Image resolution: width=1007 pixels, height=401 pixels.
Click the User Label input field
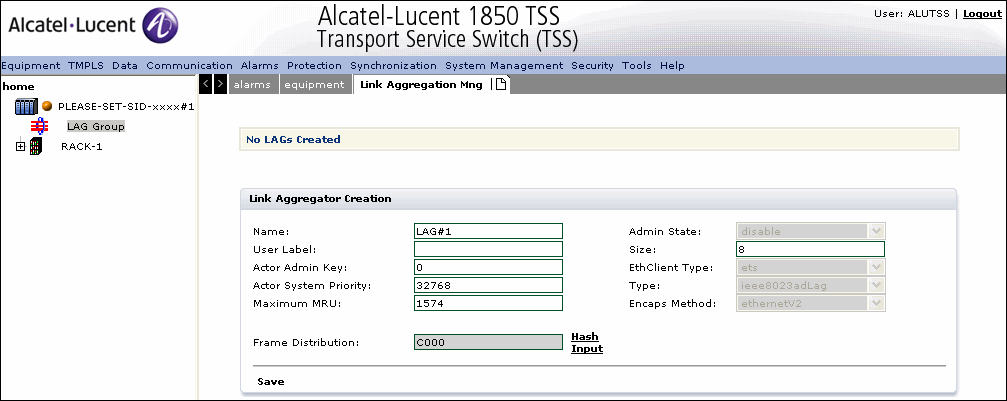pos(488,249)
